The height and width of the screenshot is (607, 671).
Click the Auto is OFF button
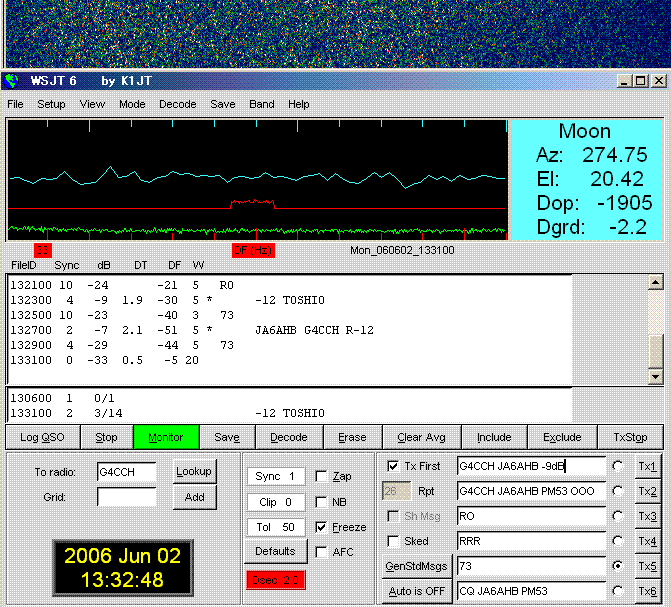tap(416, 591)
